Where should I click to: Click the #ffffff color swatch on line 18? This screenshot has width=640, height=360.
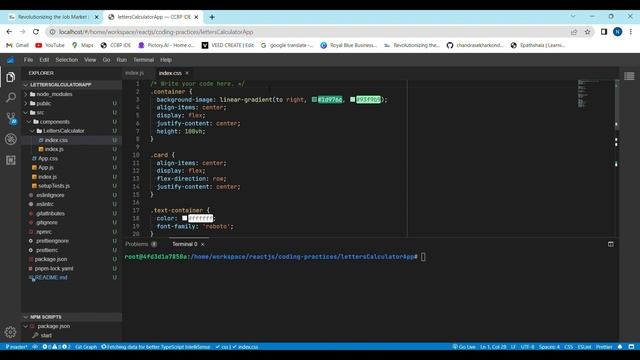coord(184,218)
